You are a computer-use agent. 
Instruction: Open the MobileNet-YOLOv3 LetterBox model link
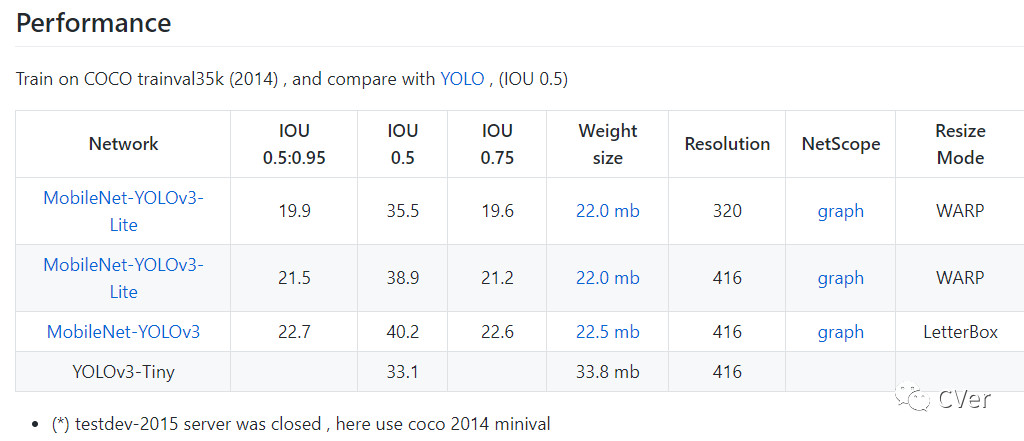[x=123, y=332]
